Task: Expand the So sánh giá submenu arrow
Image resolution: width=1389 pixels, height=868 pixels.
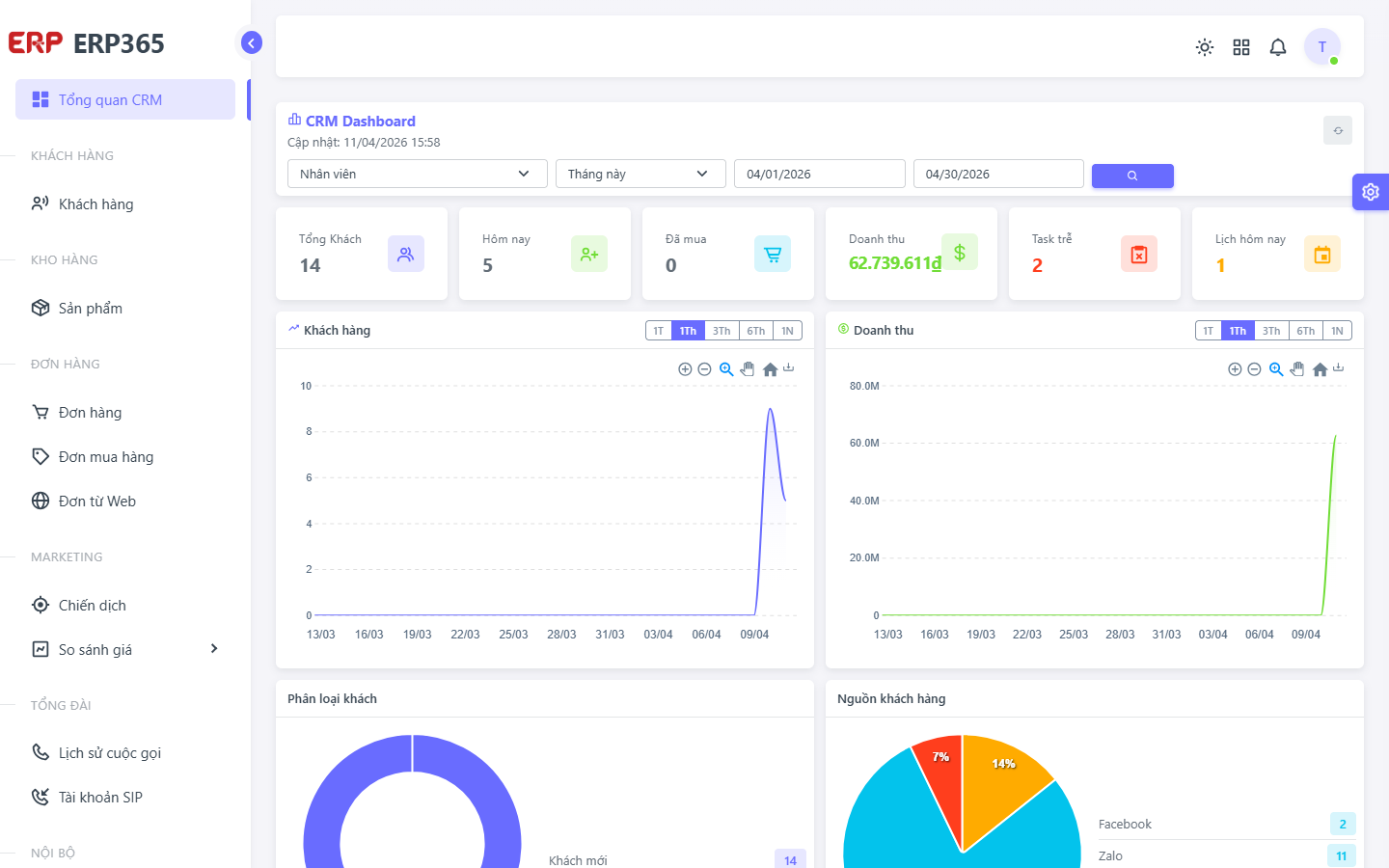Action: pos(214,649)
